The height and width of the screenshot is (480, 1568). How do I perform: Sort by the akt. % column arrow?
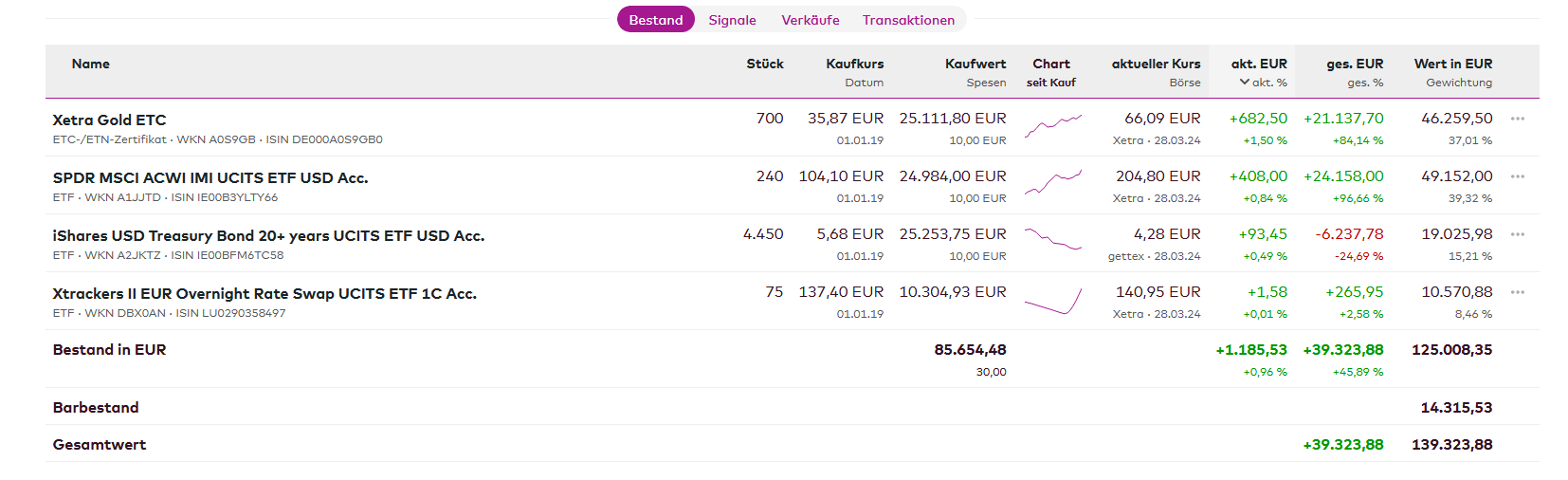point(1245,83)
